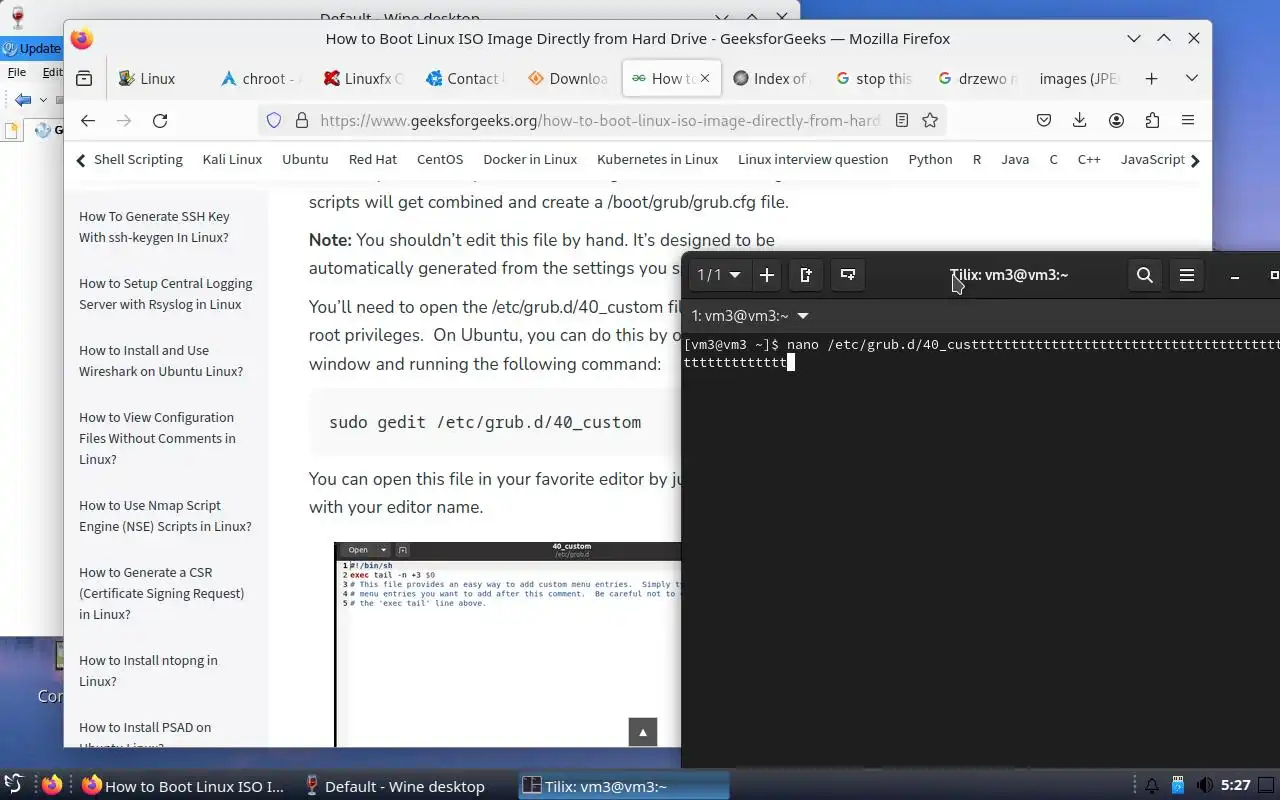This screenshot has height=800, width=1280.
Task: Reload the GeeksforGeeks page
Action: pyautogui.click(x=160, y=120)
